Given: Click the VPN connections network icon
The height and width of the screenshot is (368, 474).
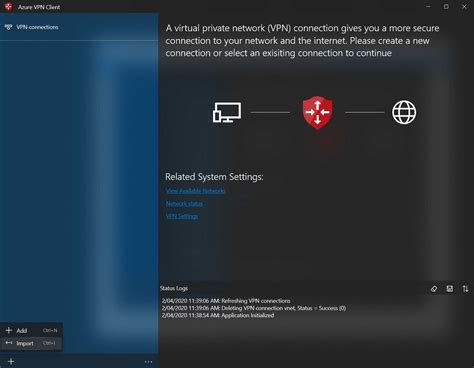Looking at the screenshot, I should point(8,27).
